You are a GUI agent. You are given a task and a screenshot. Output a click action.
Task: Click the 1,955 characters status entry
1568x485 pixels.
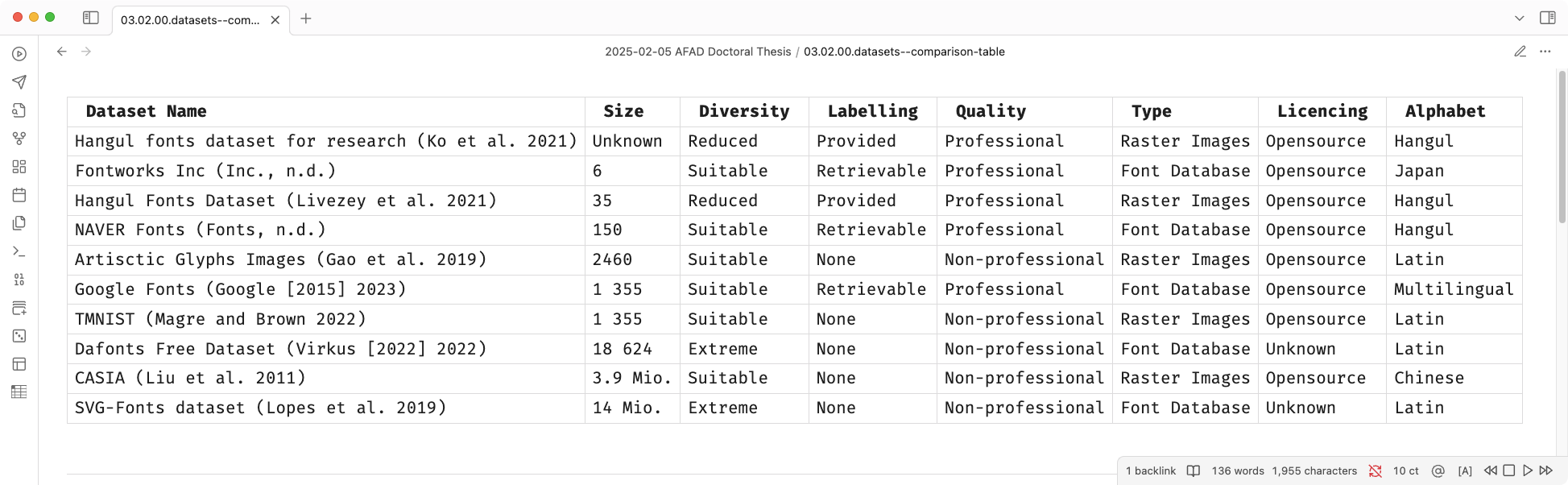[x=1314, y=470]
